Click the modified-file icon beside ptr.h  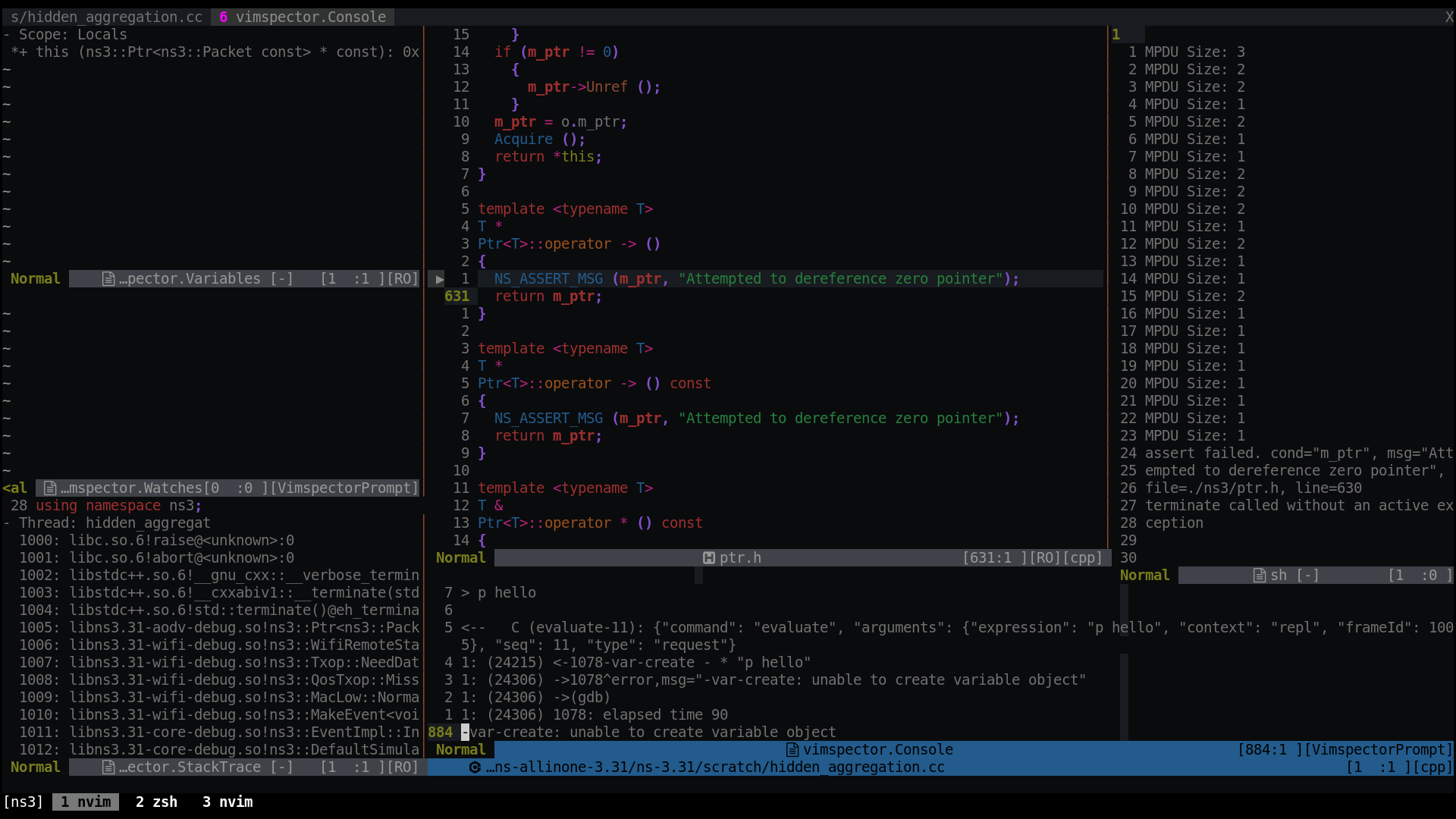tap(709, 557)
